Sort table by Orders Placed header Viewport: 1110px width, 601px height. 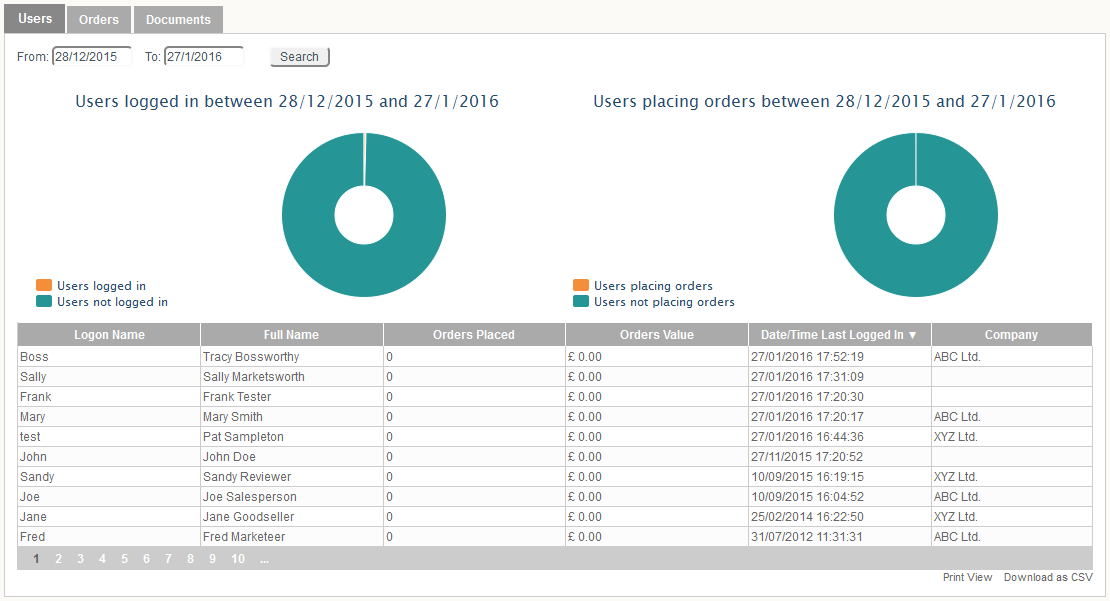coord(474,335)
